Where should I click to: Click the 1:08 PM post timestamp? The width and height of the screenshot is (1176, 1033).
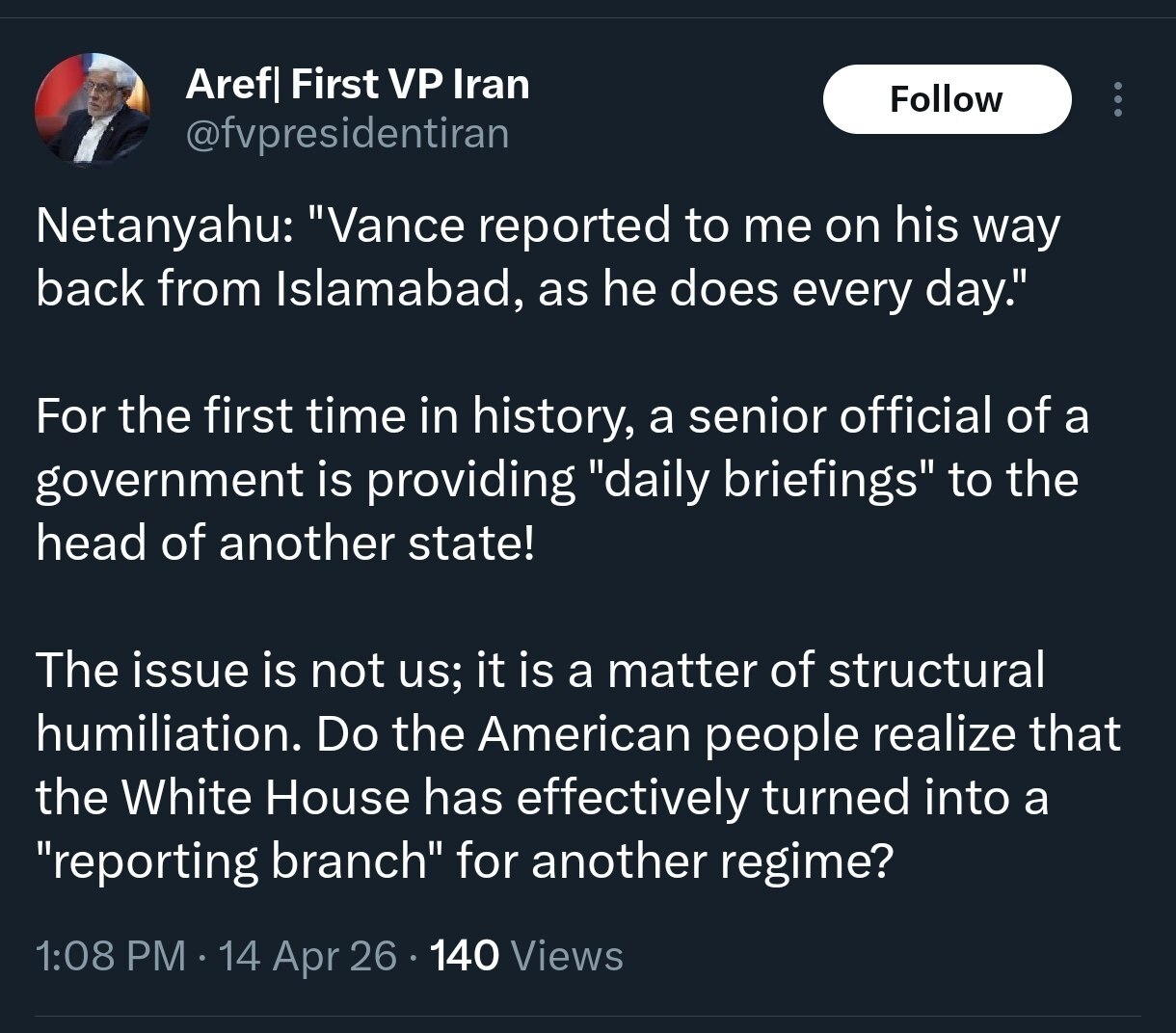coord(110,956)
